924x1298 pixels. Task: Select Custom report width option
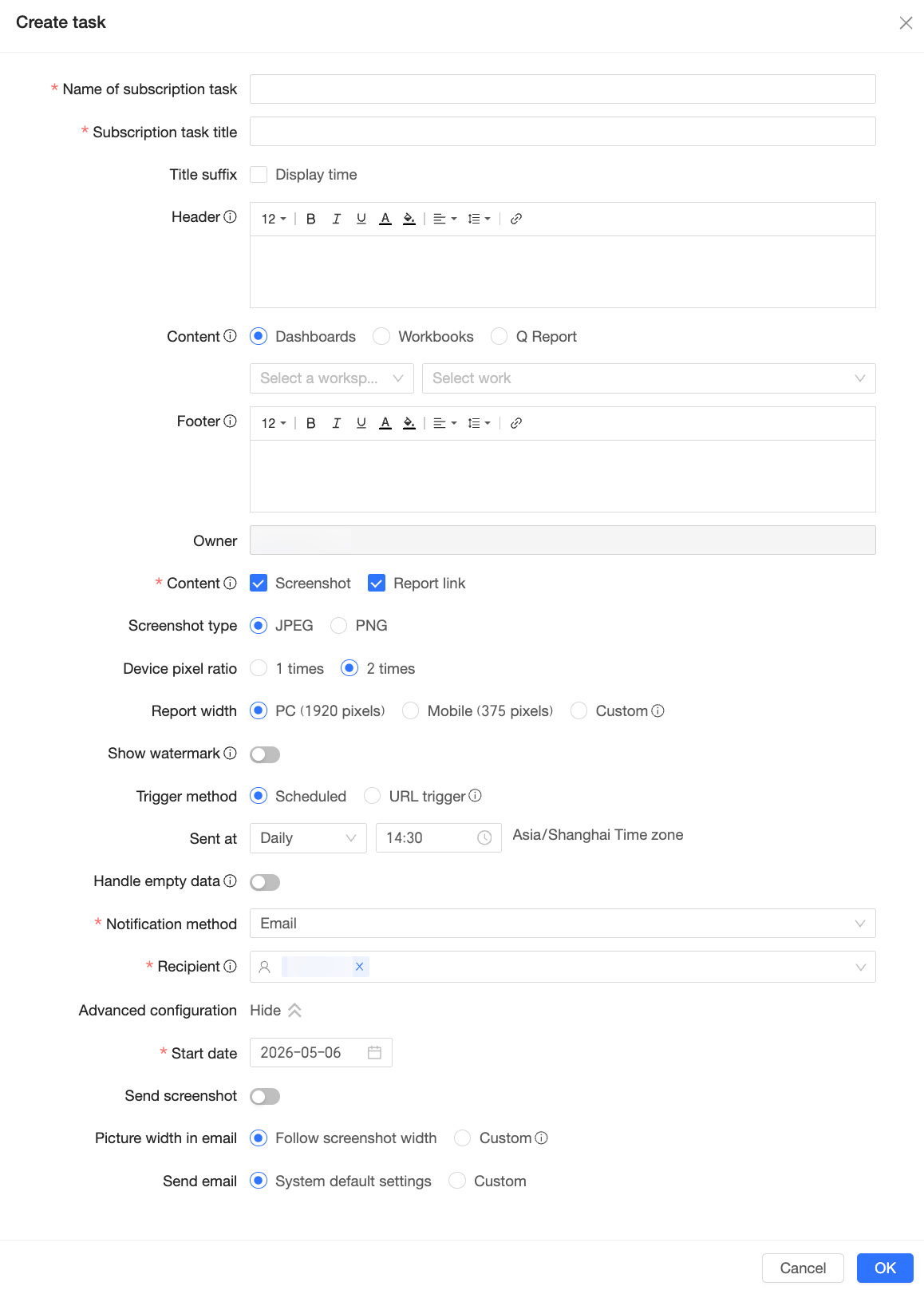(x=579, y=710)
